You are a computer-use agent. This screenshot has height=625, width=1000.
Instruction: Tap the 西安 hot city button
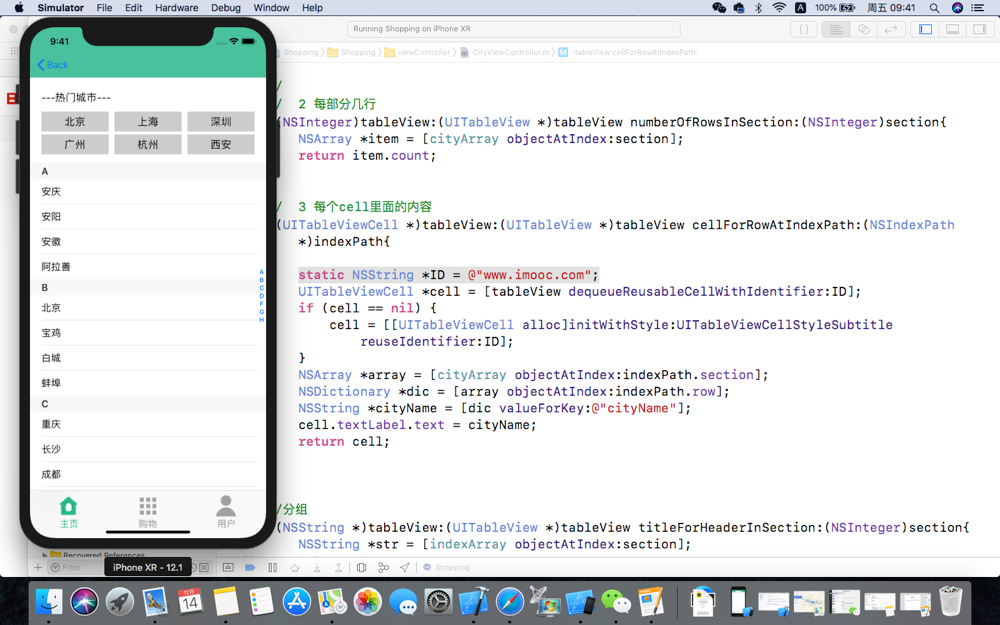[221, 144]
